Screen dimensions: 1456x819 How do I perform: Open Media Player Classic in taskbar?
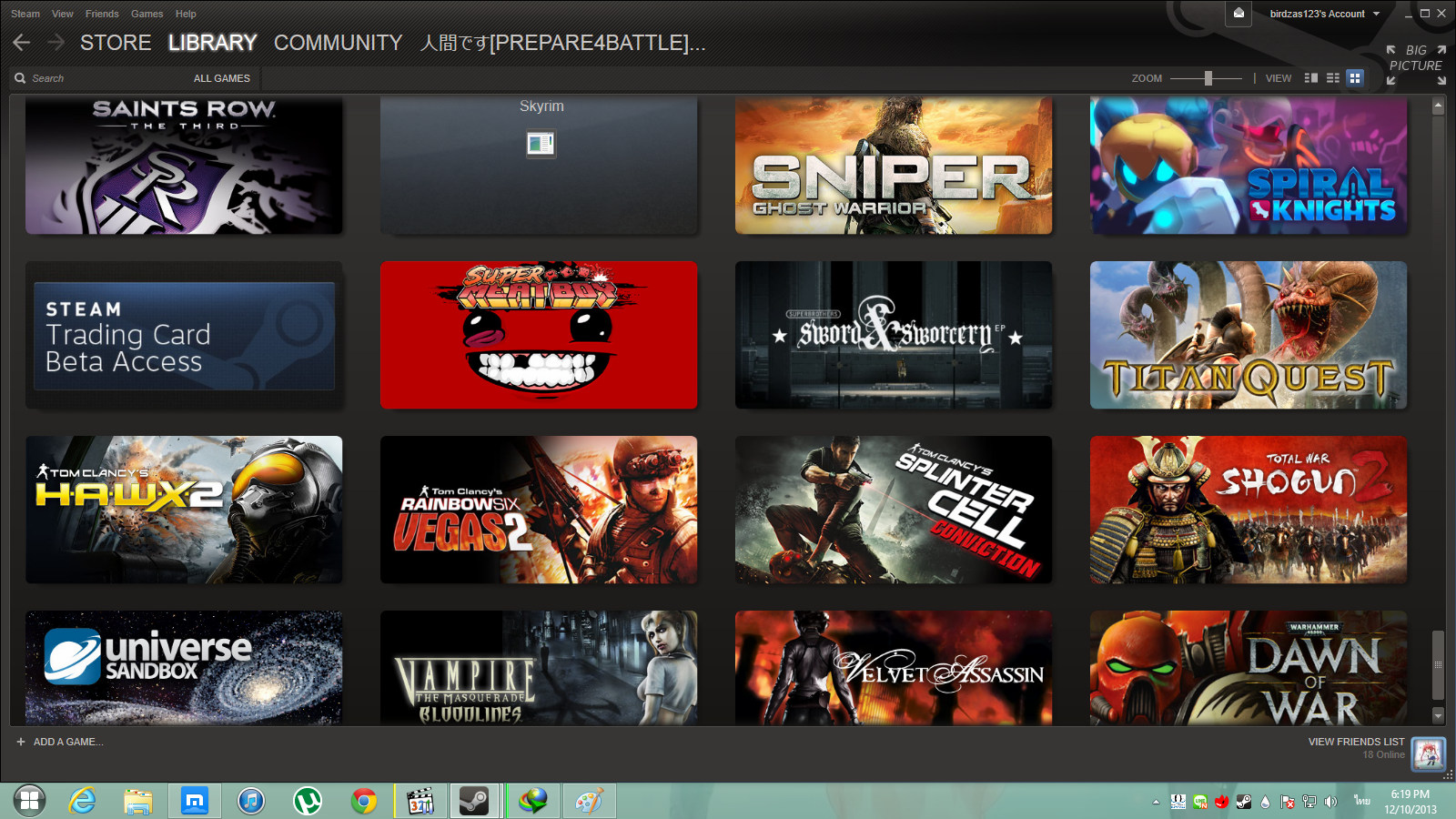(x=420, y=801)
